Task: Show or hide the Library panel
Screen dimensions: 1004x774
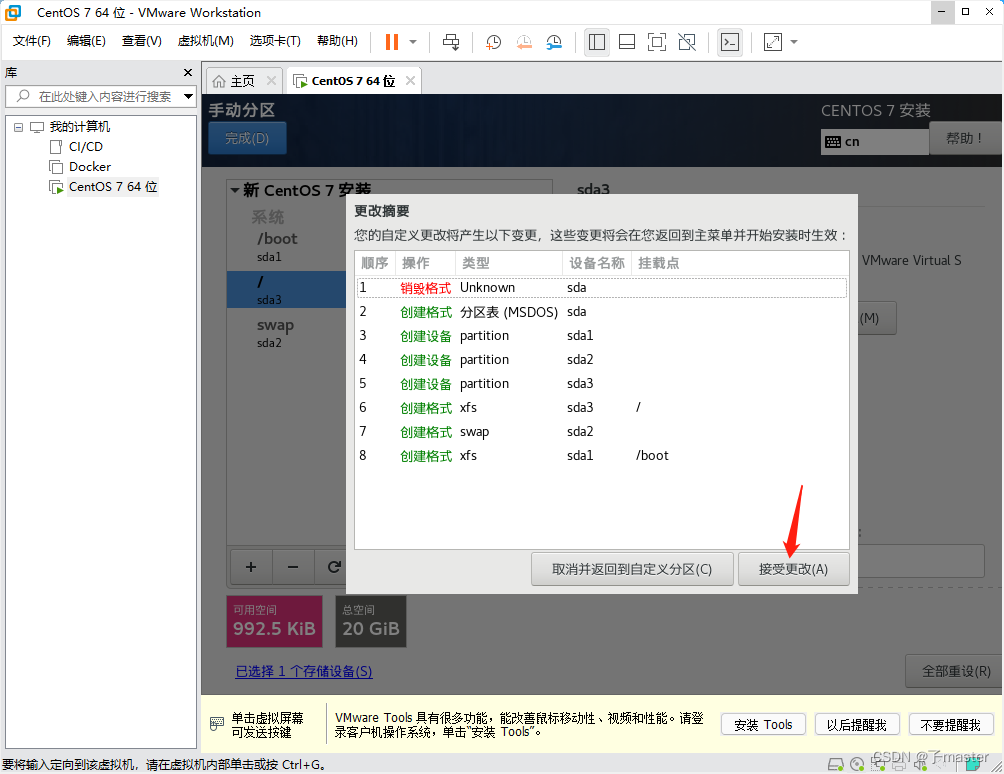Action: (596, 42)
